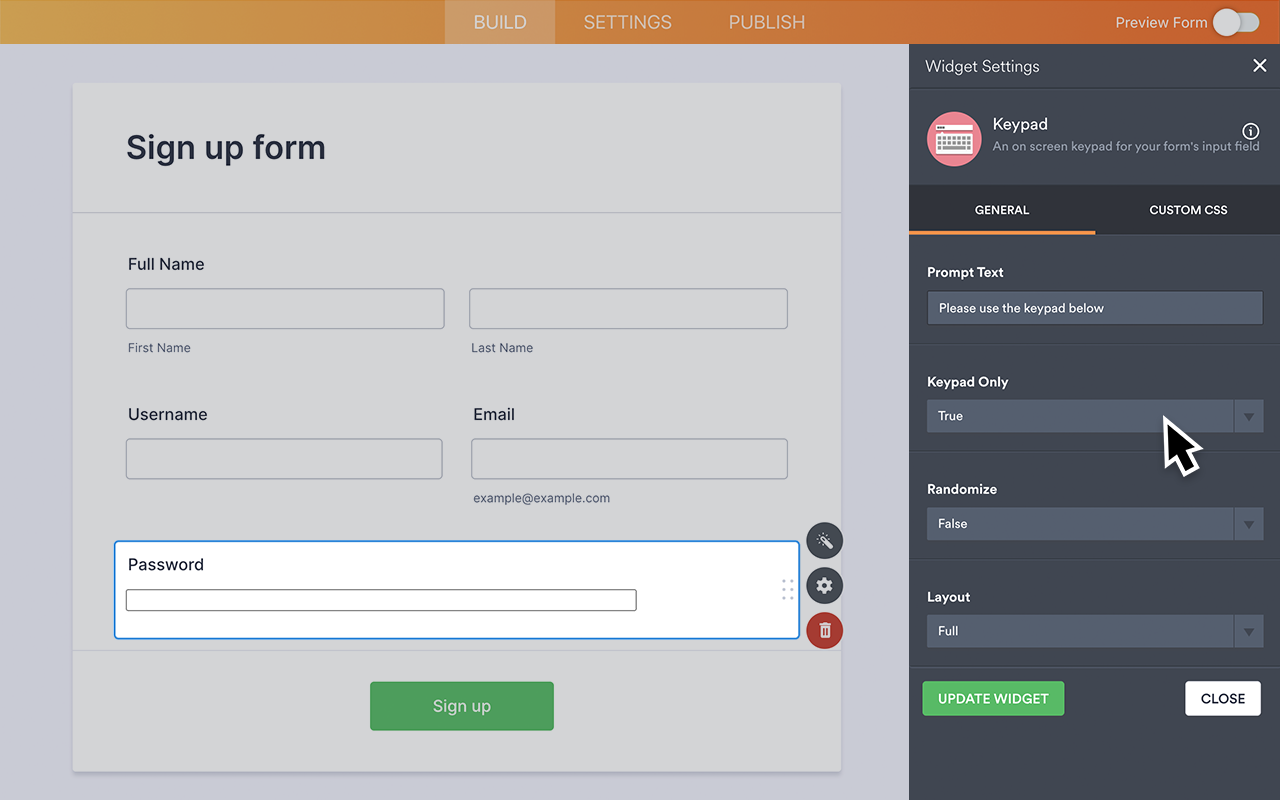Click the Keypad widget icon in Widget Settings
This screenshot has height=800, width=1280.
pos(954,139)
